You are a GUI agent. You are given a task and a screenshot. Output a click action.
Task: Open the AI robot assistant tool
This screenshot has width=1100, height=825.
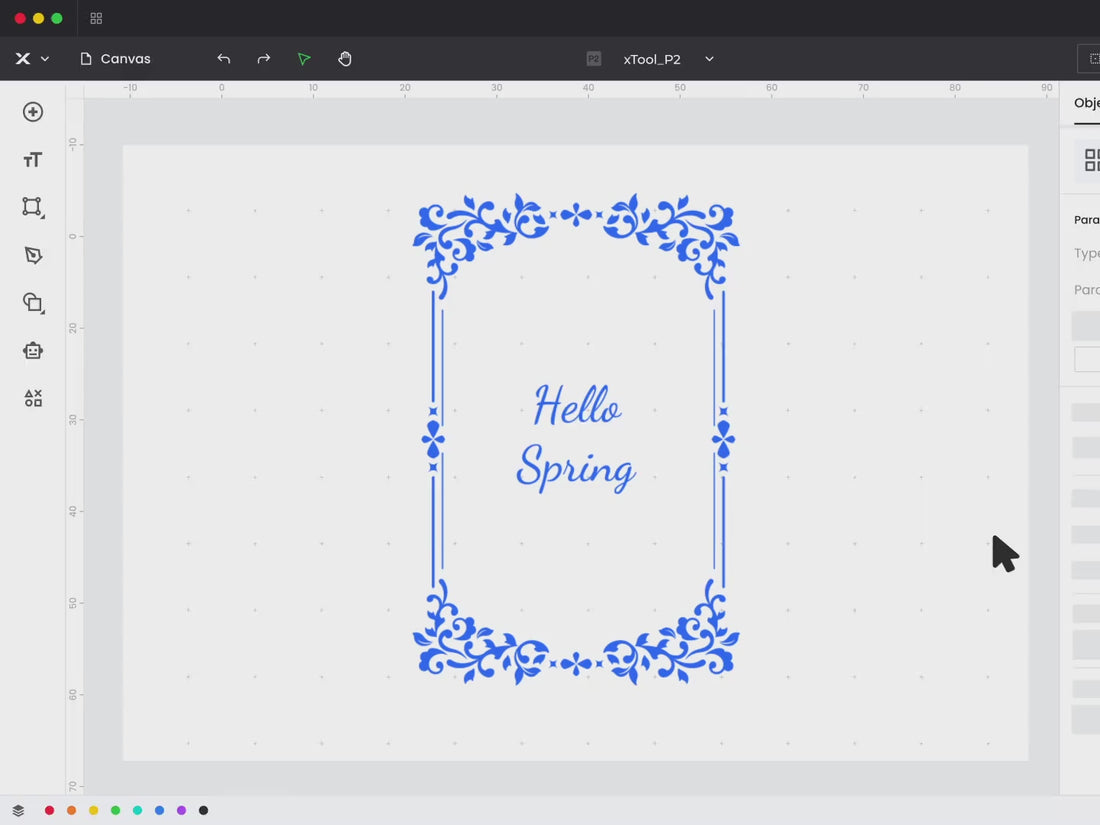(33, 351)
